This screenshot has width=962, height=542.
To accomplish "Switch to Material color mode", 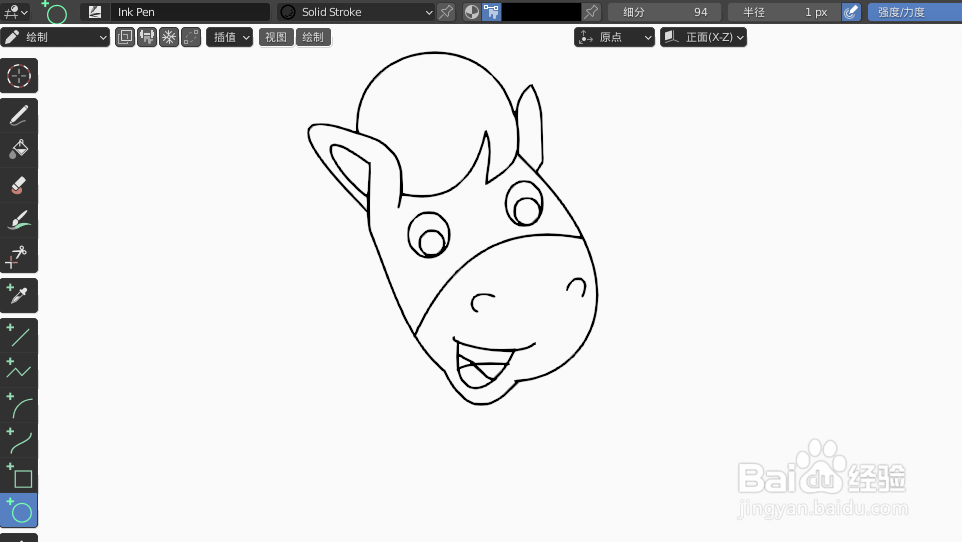I will coord(471,12).
